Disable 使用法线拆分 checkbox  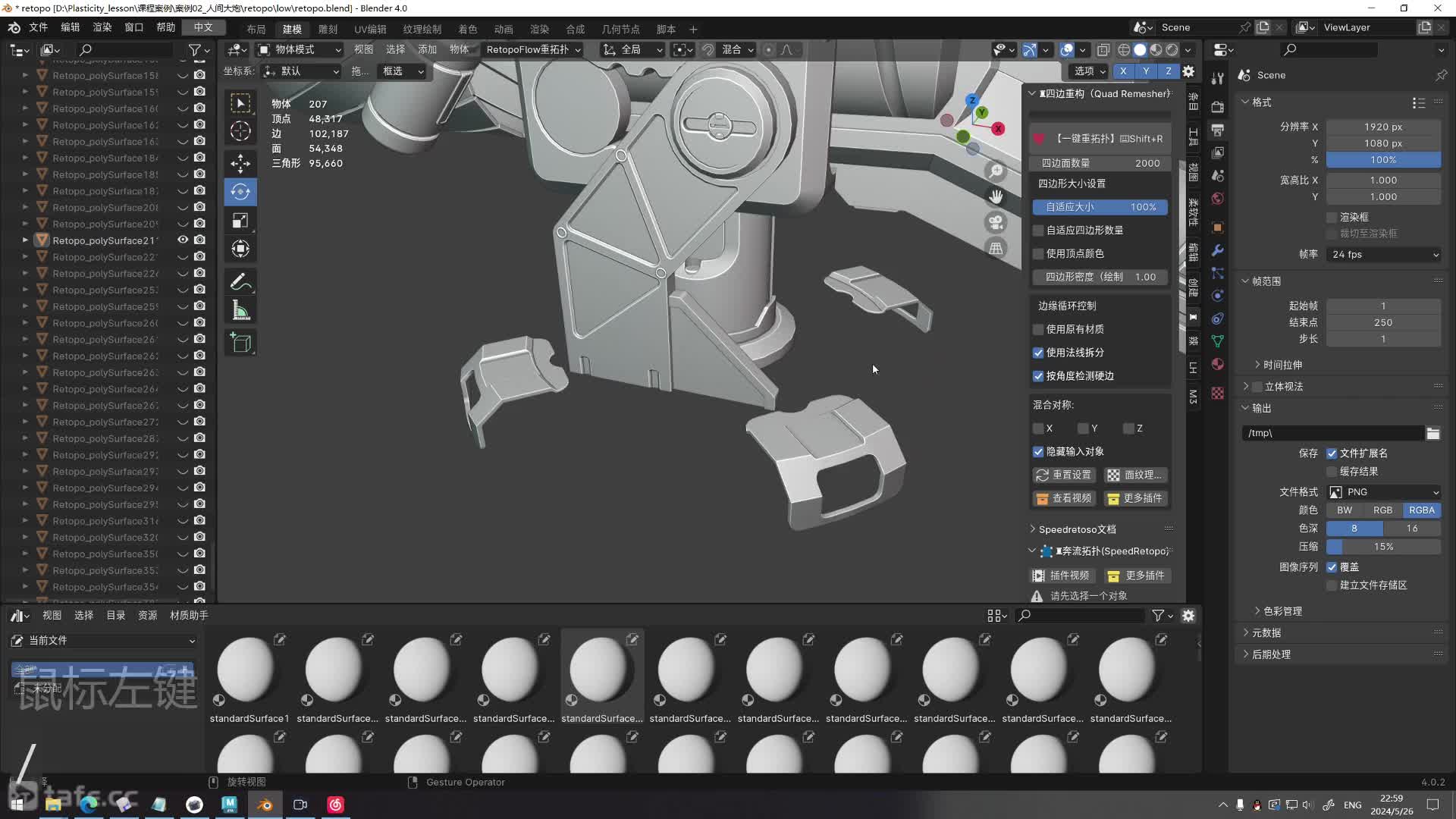1038,353
